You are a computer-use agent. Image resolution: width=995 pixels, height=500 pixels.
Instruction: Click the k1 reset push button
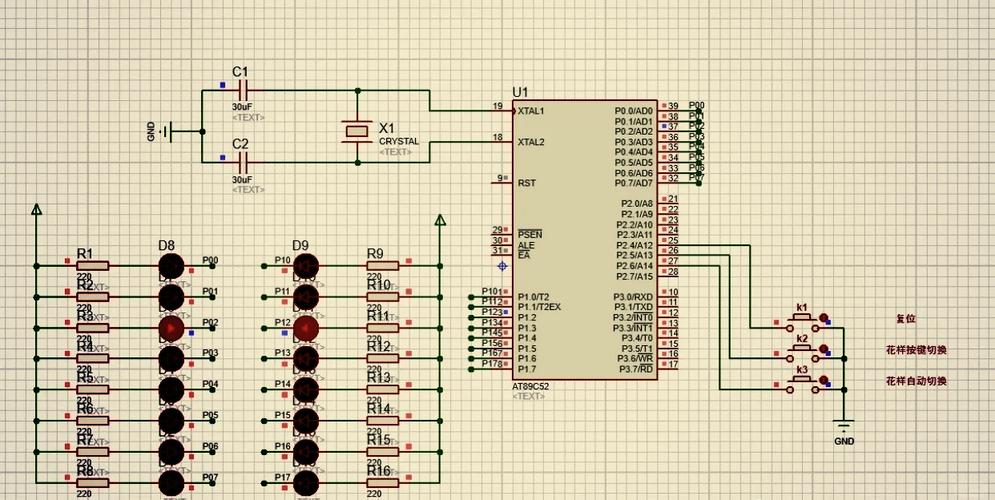pos(801,323)
